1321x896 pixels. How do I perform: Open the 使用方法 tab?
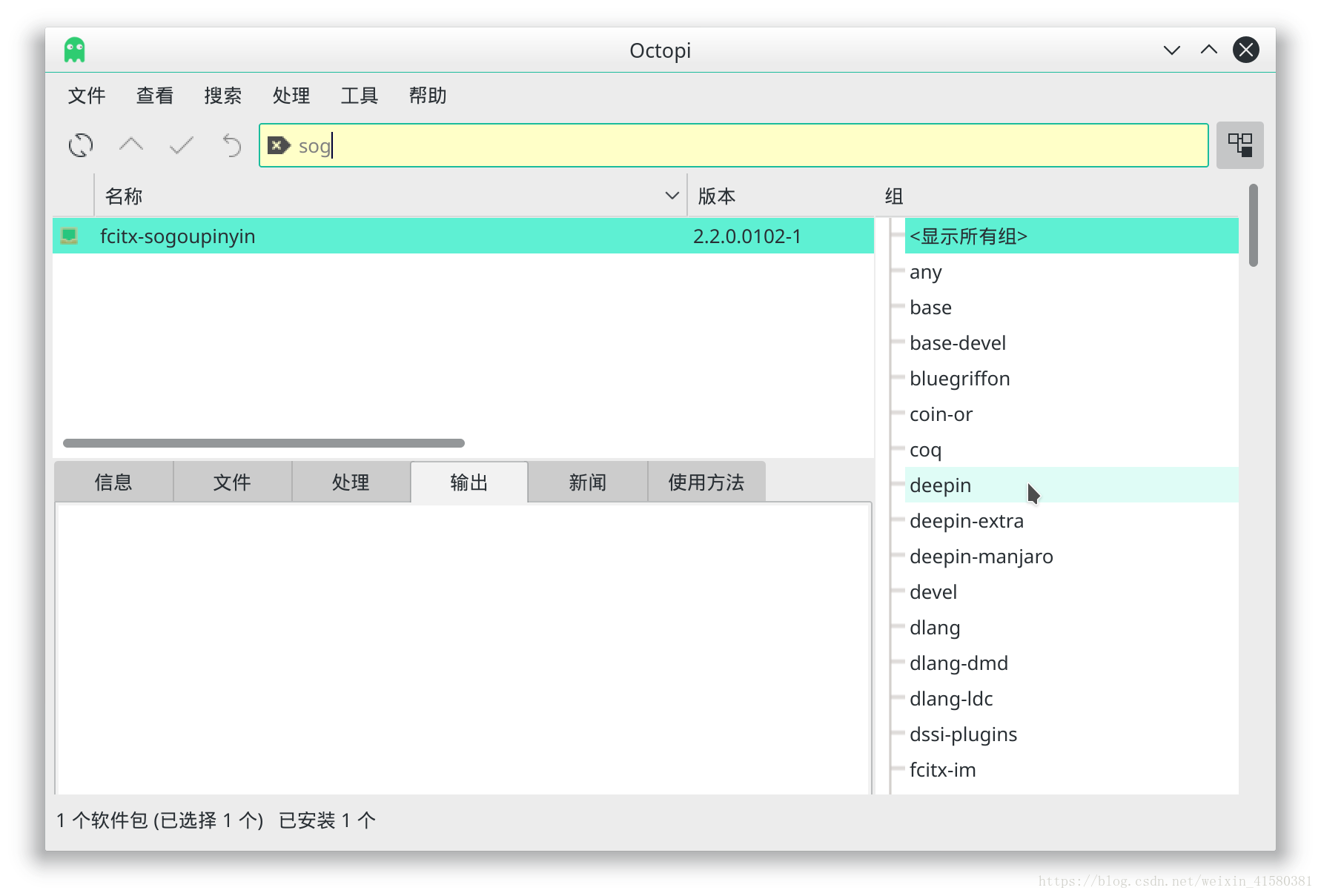pyautogui.click(x=706, y=482)
